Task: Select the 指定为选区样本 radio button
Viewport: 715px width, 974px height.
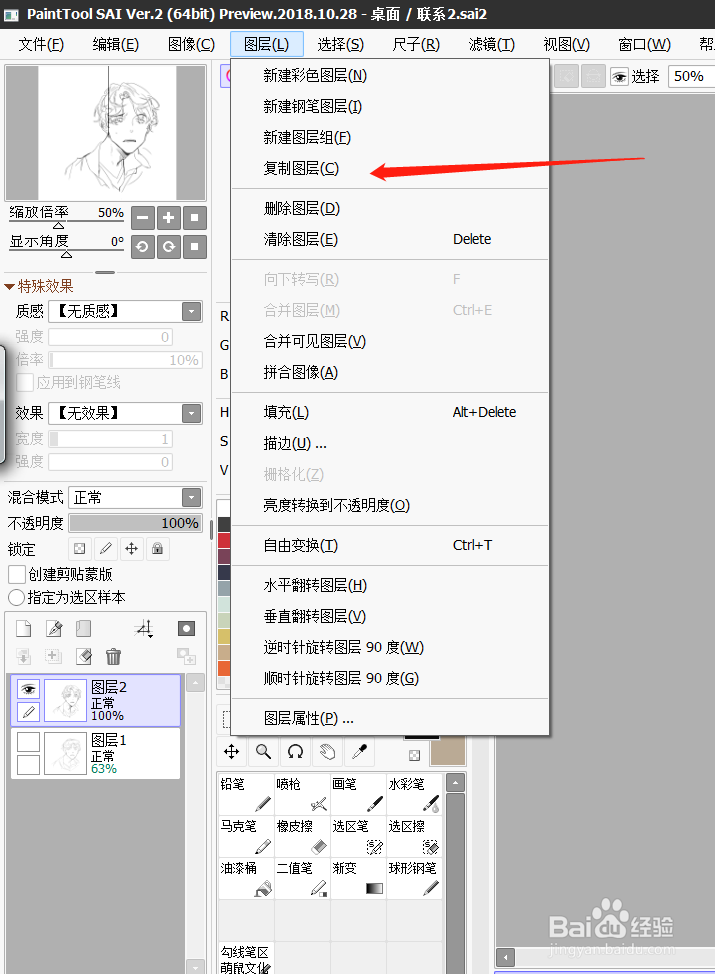Action: click(16, 598)
